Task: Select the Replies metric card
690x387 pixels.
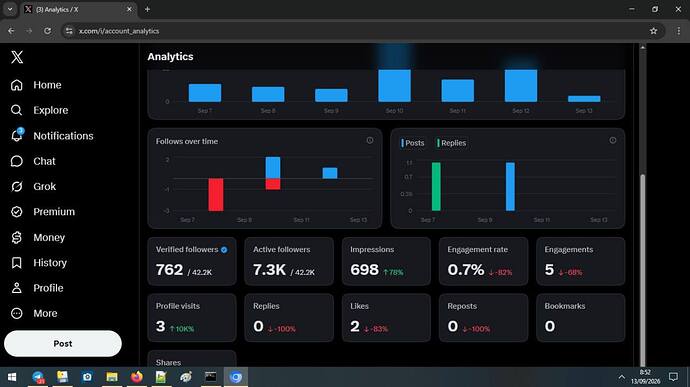Action: pos(289,318)
